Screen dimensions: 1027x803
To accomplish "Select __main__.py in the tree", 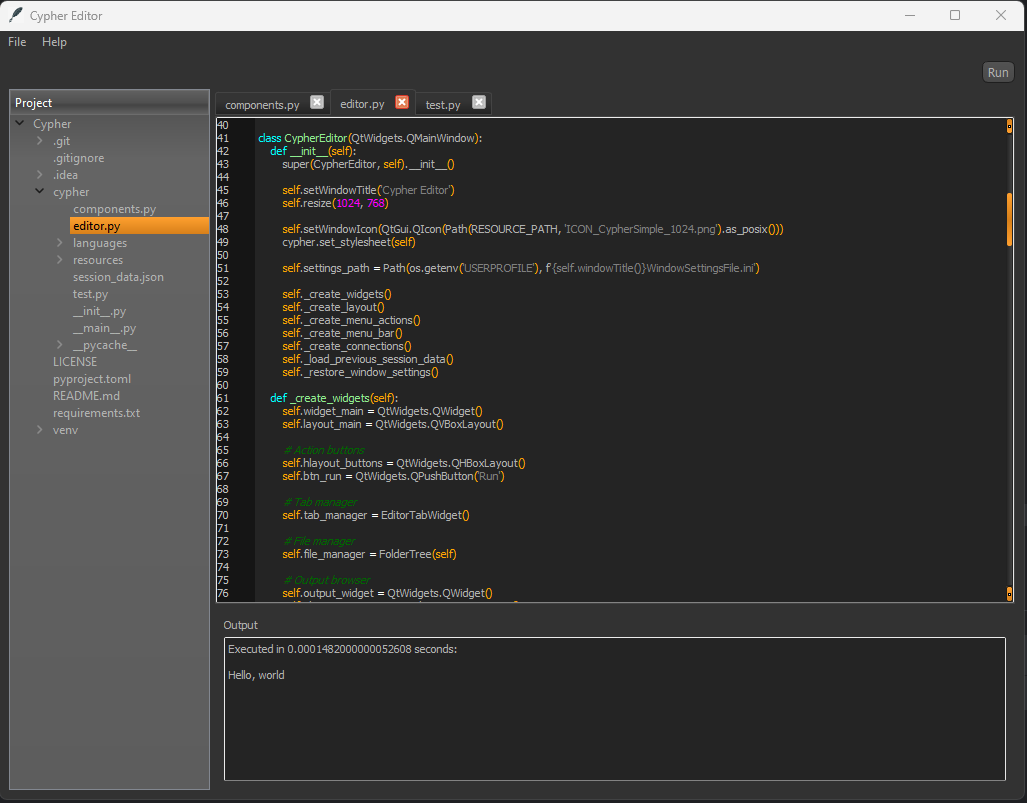I will (105, 328).
